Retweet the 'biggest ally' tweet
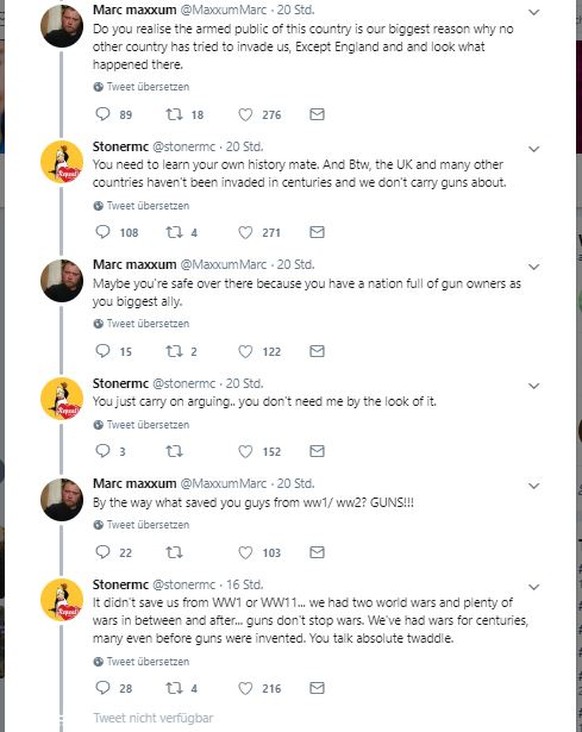The image size is (582, 732). (x=174, y=351)
